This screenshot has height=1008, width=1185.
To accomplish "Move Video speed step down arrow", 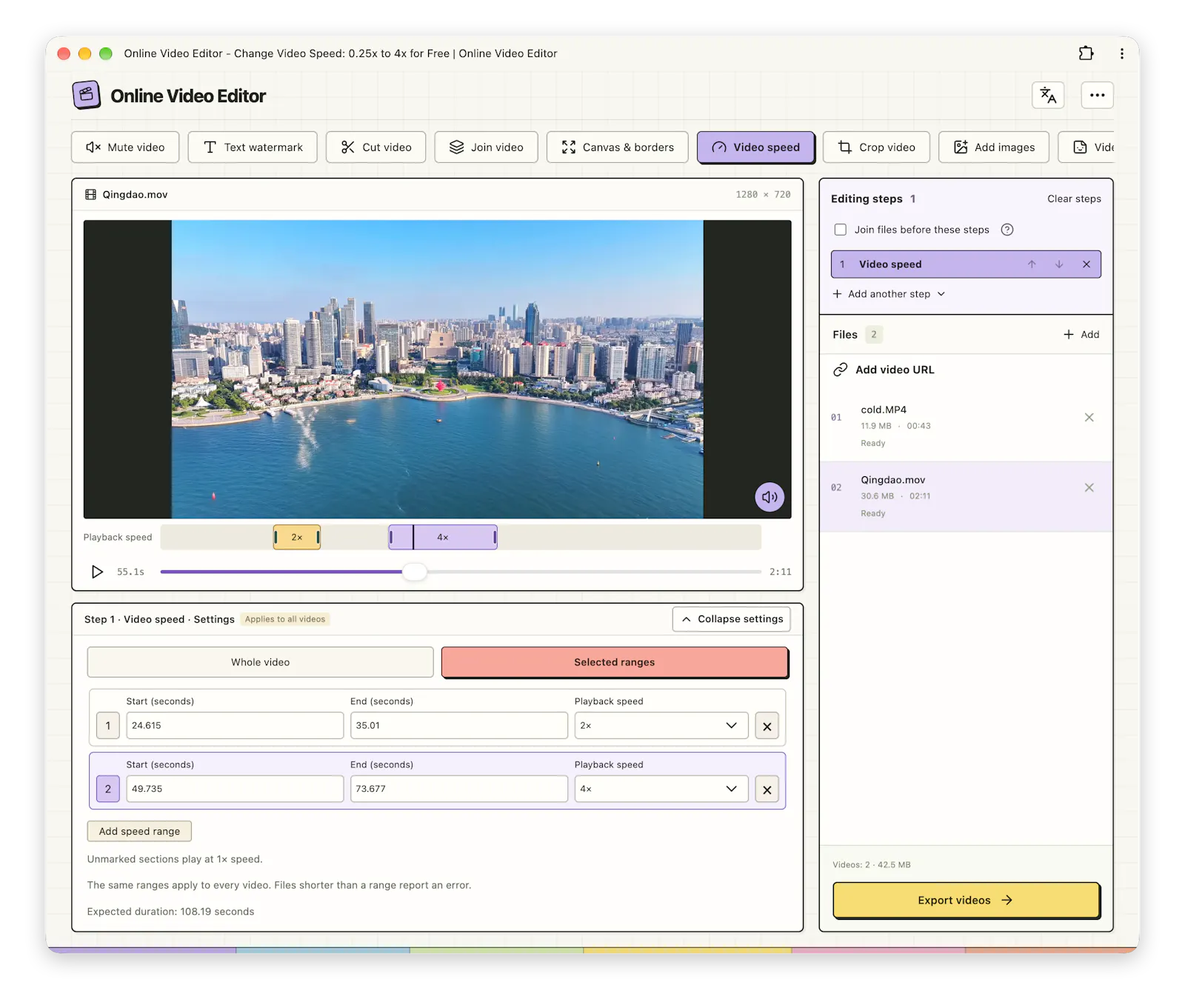I will point(1059,264).
